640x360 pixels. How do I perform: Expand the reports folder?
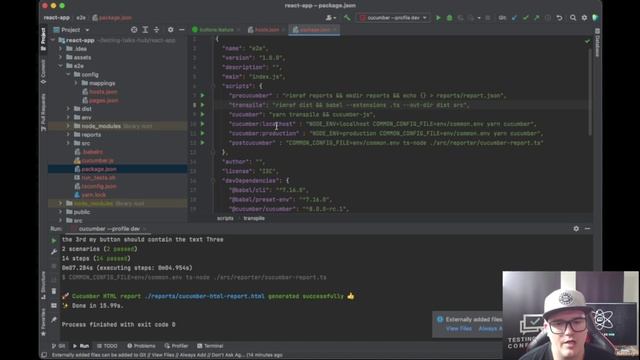click(x=69, y=135)
